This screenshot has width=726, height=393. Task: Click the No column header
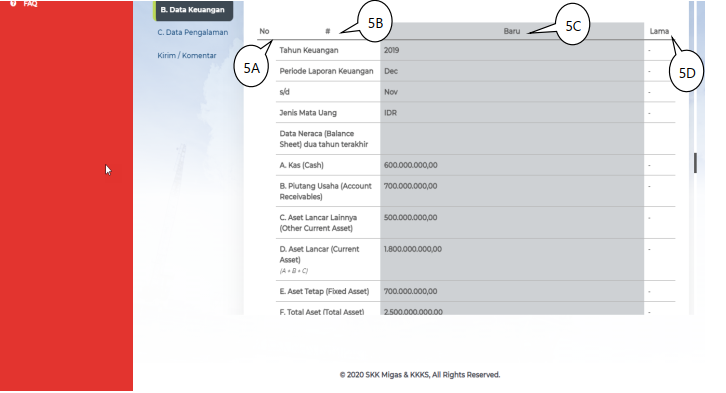click(x=264, y=31)
